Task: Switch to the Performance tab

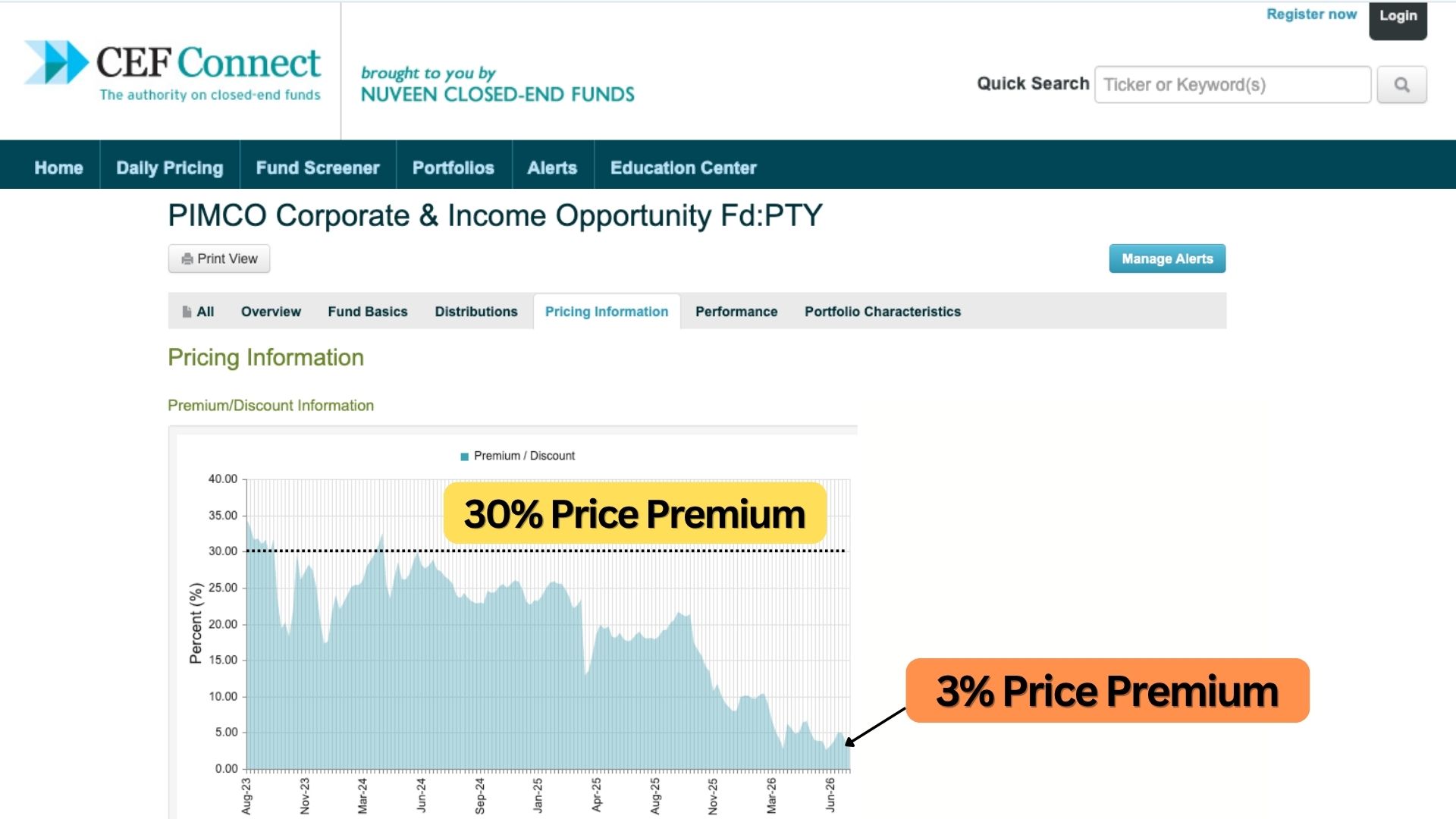Action: click(736, 312)
